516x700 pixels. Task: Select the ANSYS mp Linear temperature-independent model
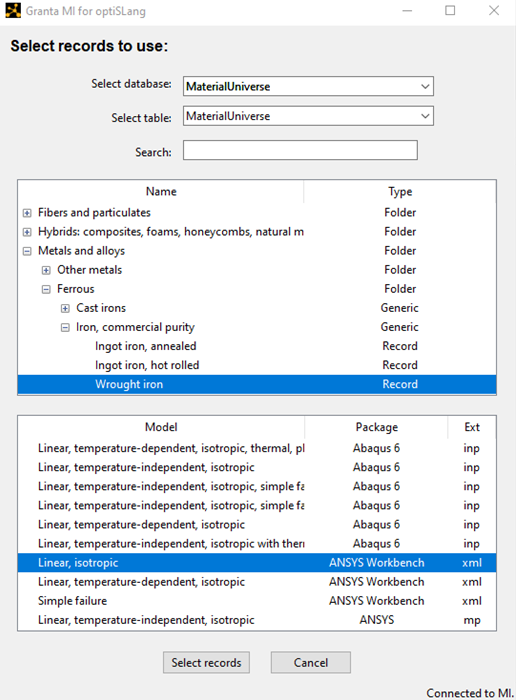pos(257,620)
